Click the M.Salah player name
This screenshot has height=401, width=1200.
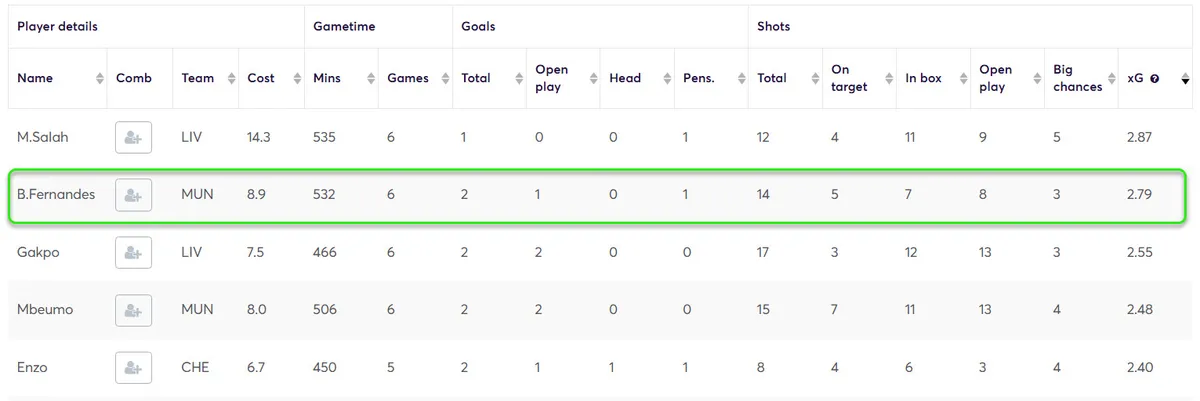(x=42, y=137)
